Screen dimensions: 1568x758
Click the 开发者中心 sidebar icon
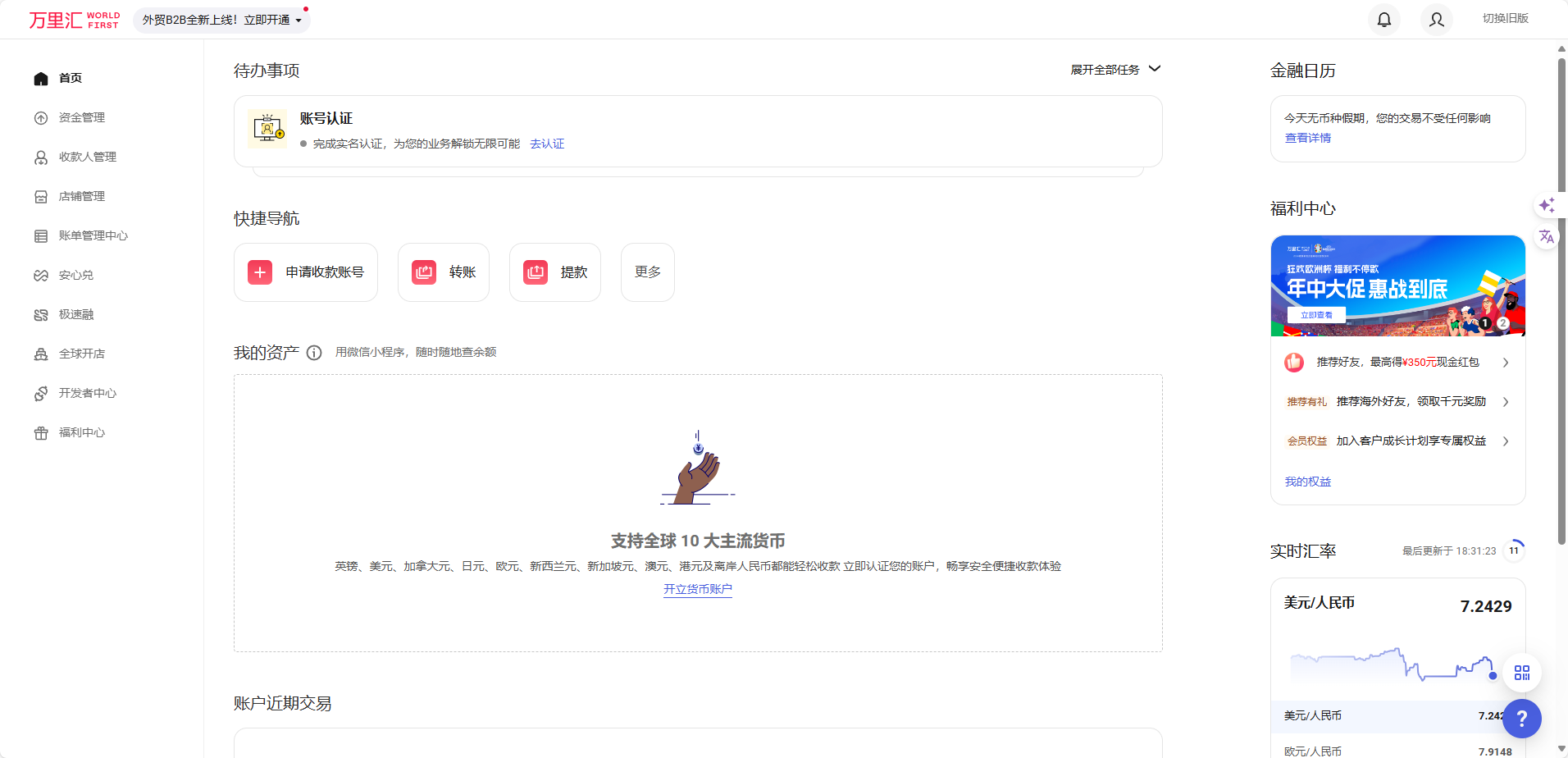pos(41,393)
